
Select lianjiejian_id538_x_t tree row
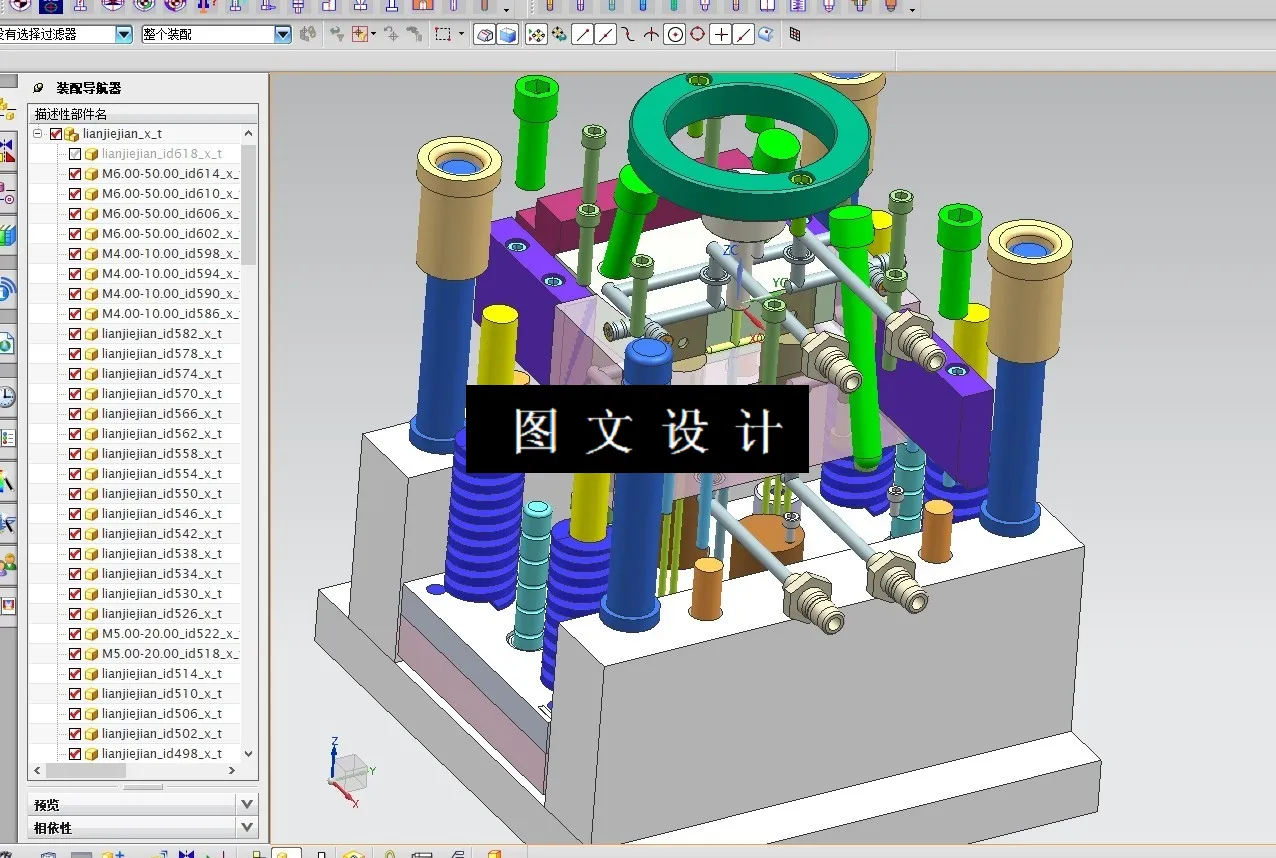135,554
